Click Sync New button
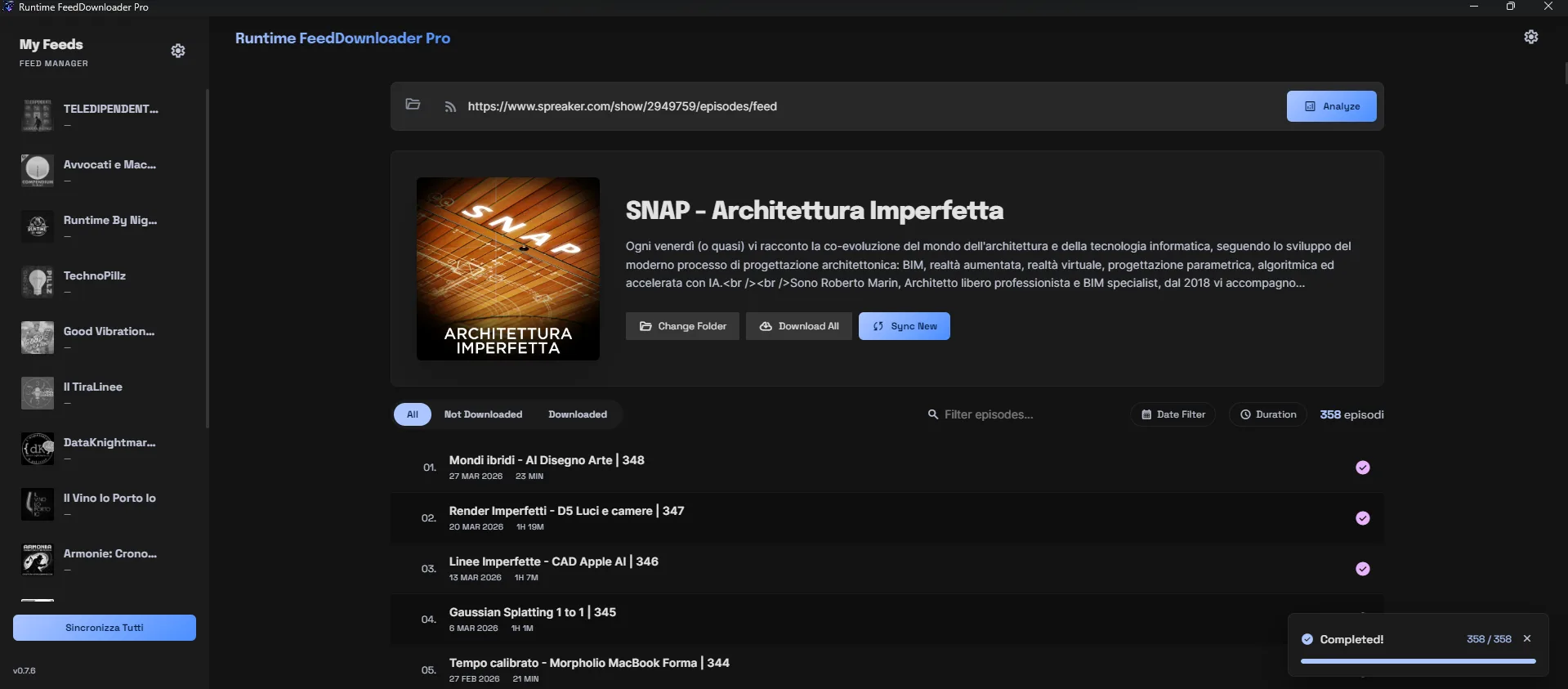This screenshot has height=689, width=1568. coord(905,326)
